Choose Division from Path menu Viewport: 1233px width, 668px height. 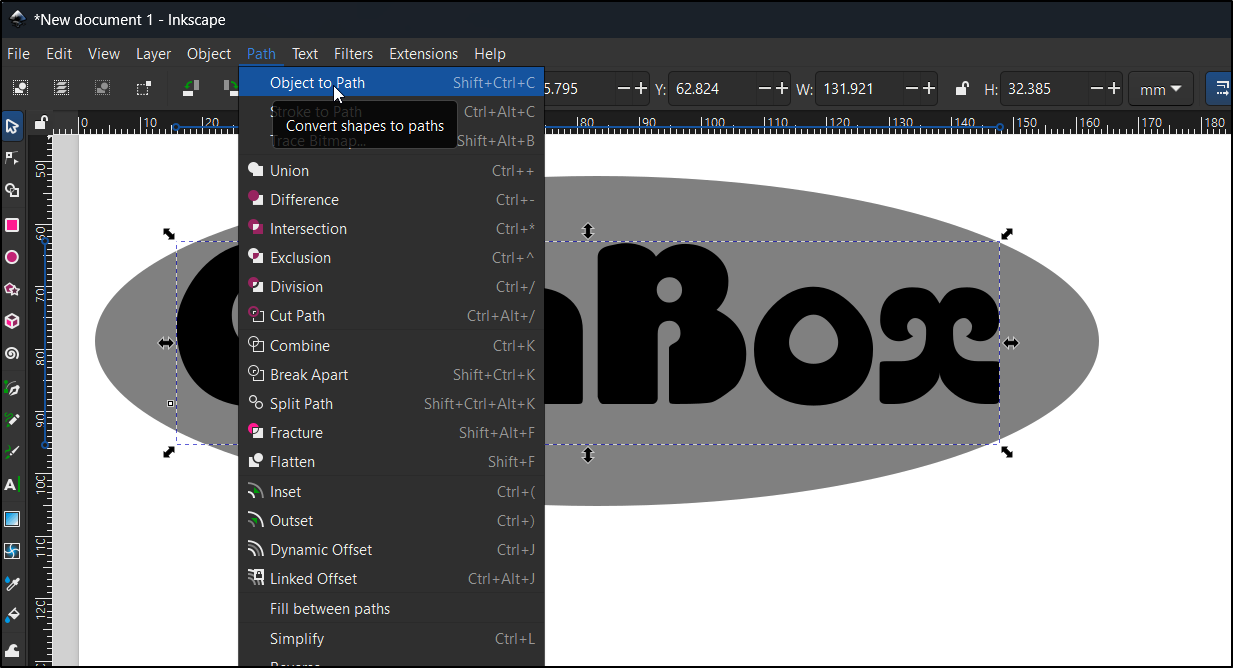click(x=391, y=287)
